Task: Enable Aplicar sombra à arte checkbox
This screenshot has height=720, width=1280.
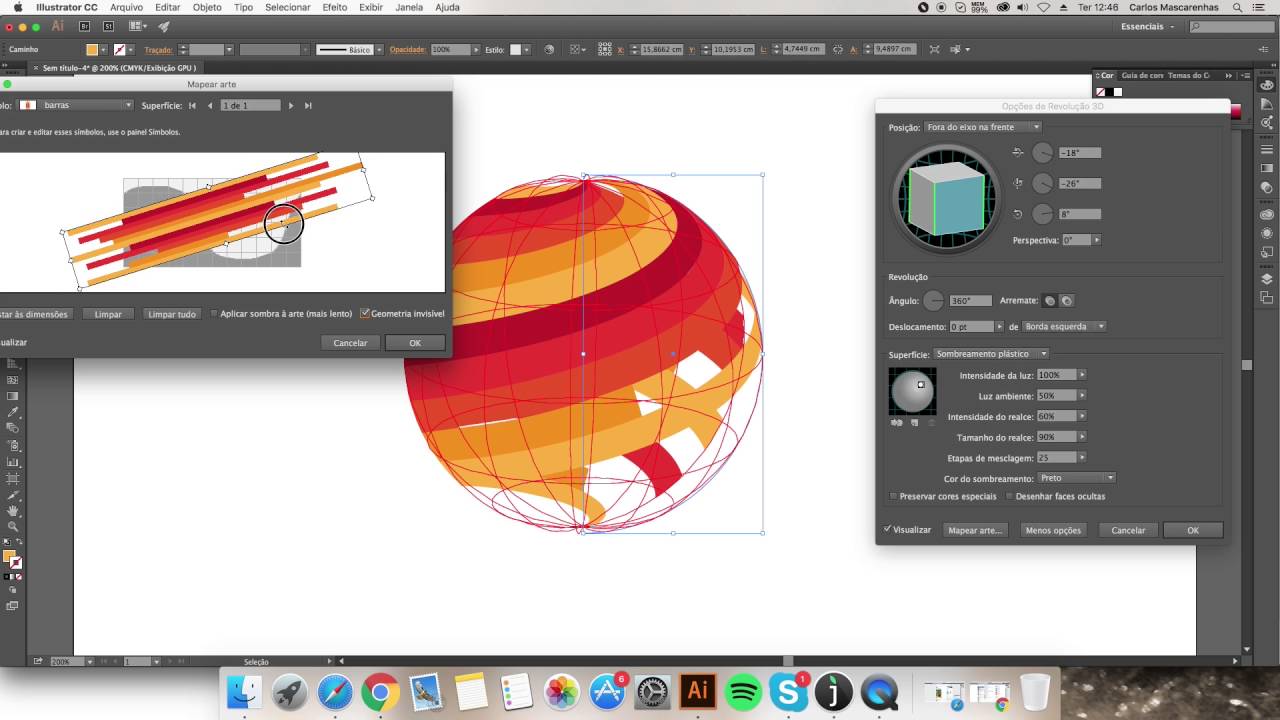Action: point(214,314)
